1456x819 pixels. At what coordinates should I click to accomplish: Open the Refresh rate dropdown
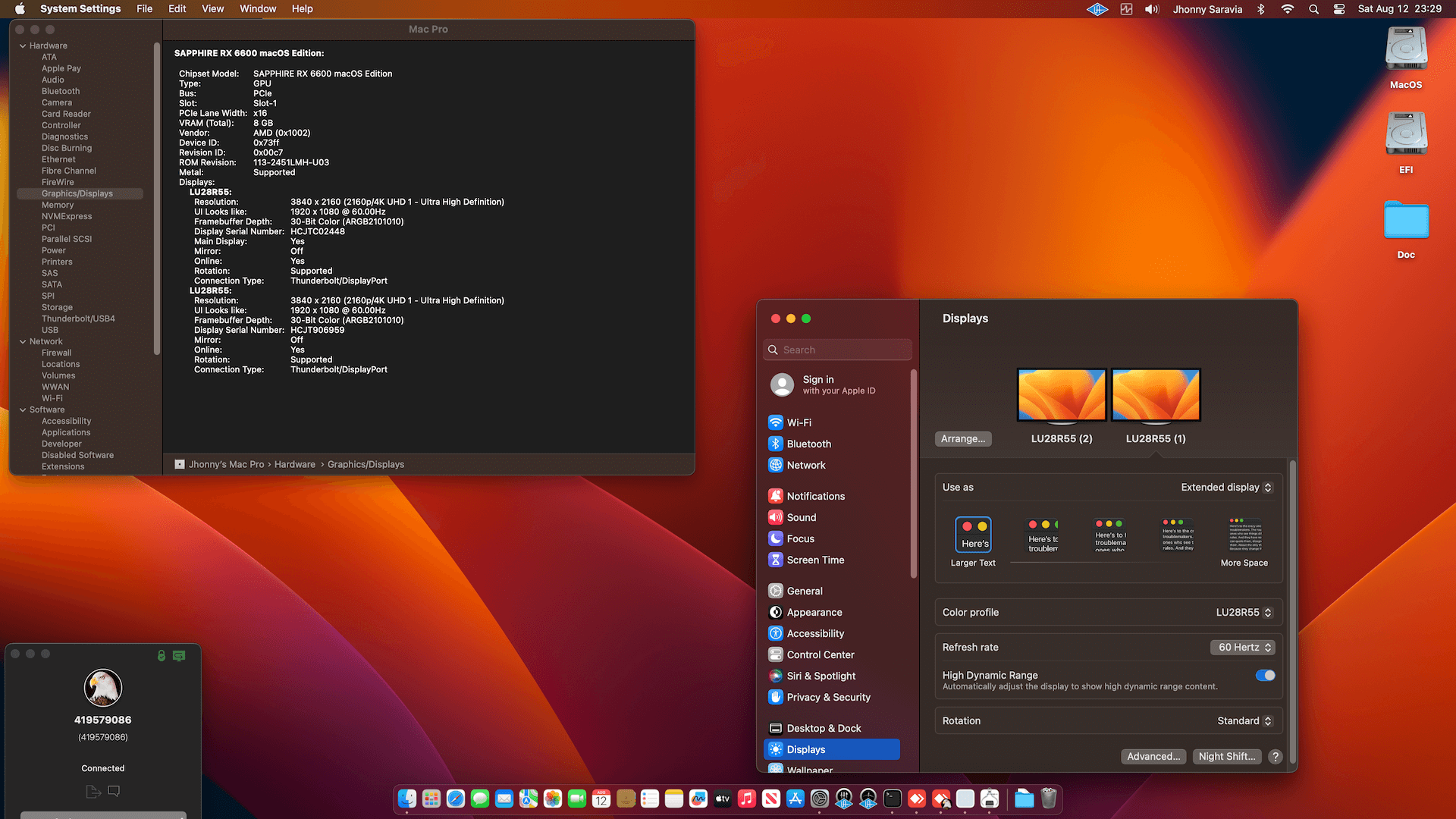click(1242, 648)
